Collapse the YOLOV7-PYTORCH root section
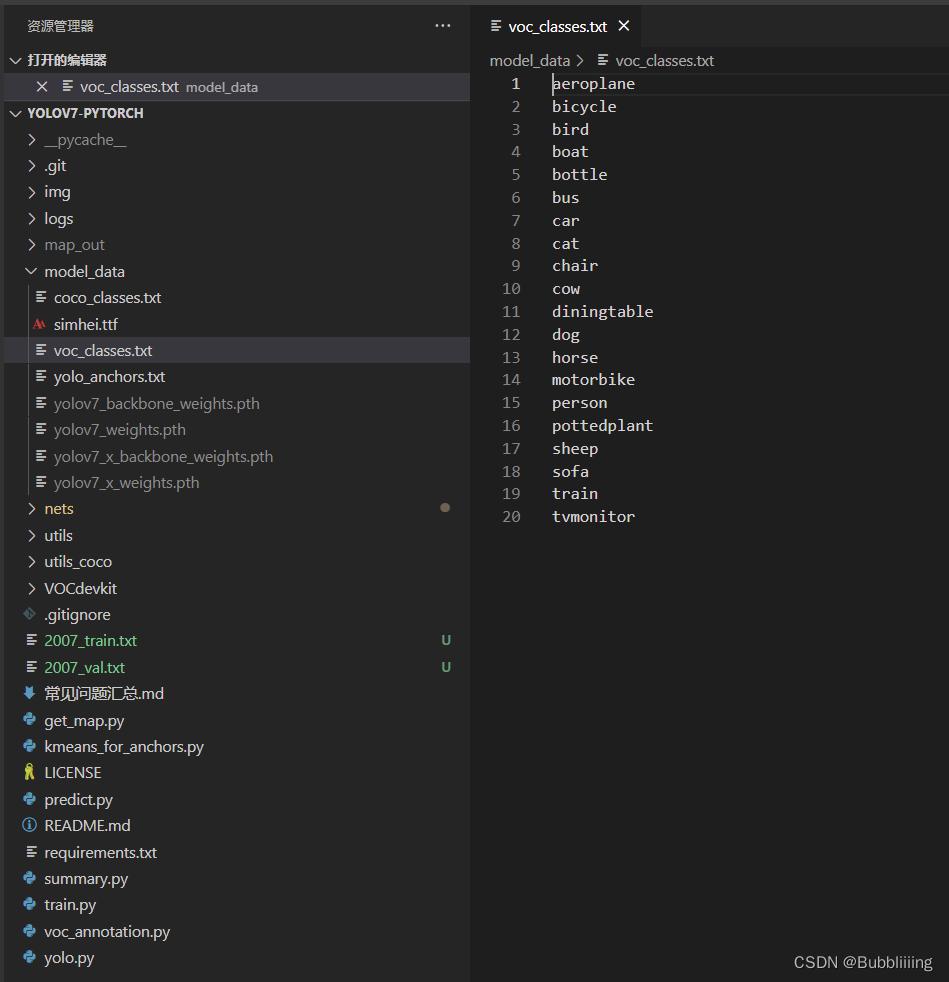 (x=15, y=113)
